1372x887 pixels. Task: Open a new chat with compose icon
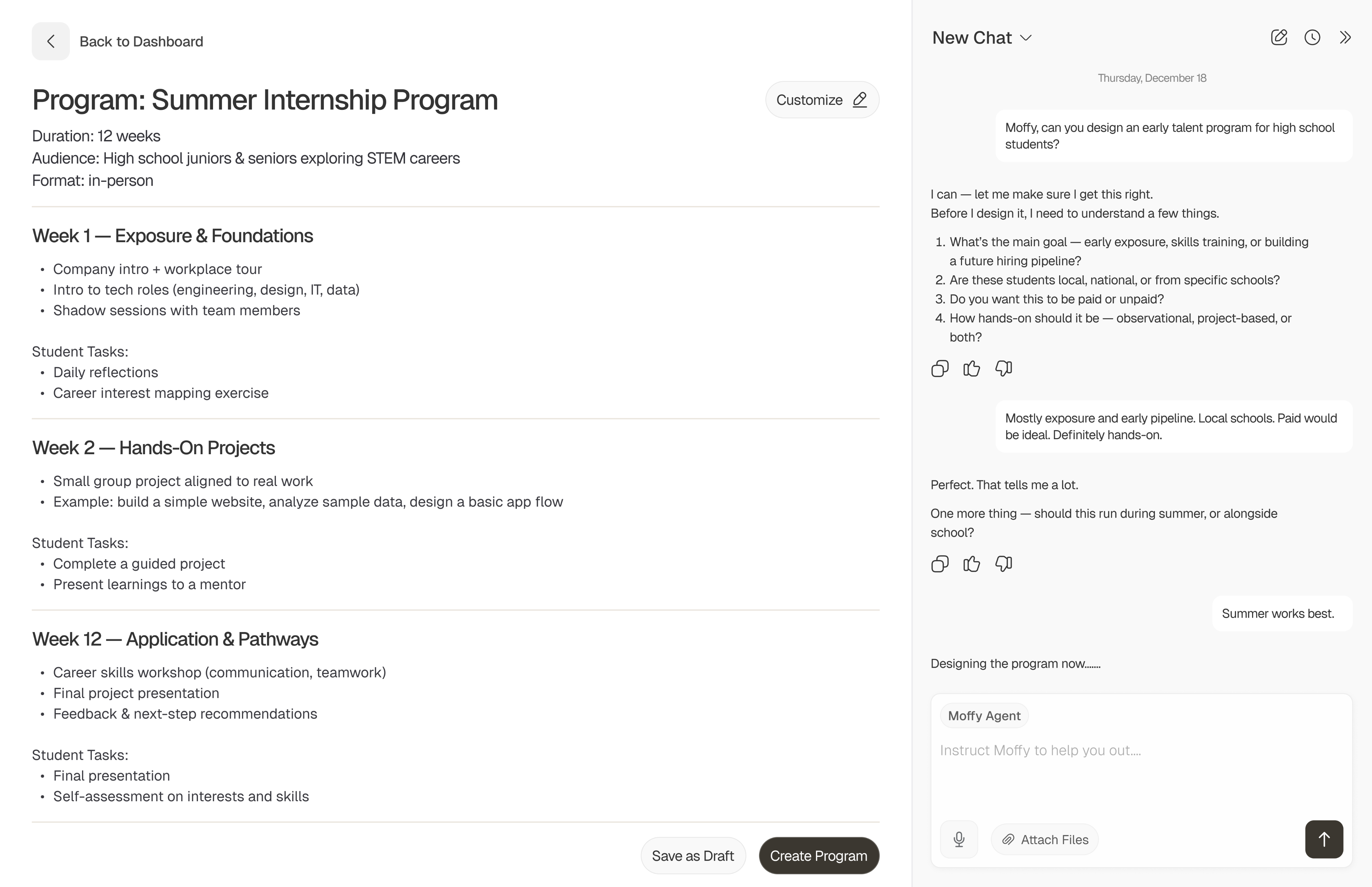pos(1279,38)
